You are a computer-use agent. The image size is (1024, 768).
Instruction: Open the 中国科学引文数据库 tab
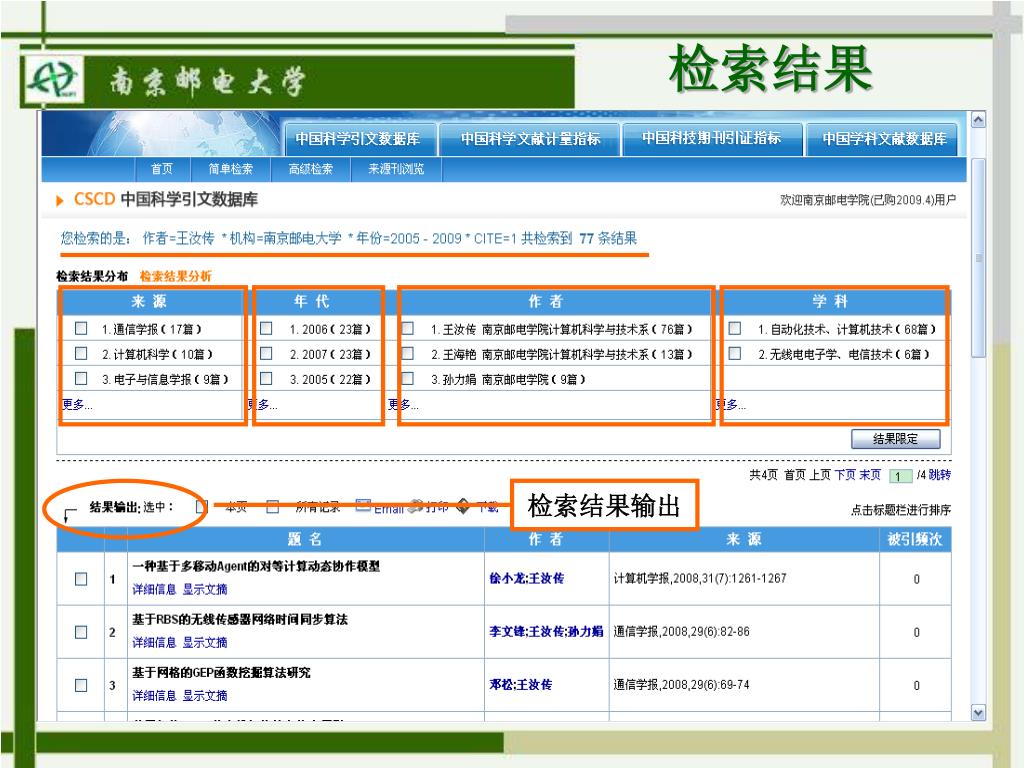(358, 139)
